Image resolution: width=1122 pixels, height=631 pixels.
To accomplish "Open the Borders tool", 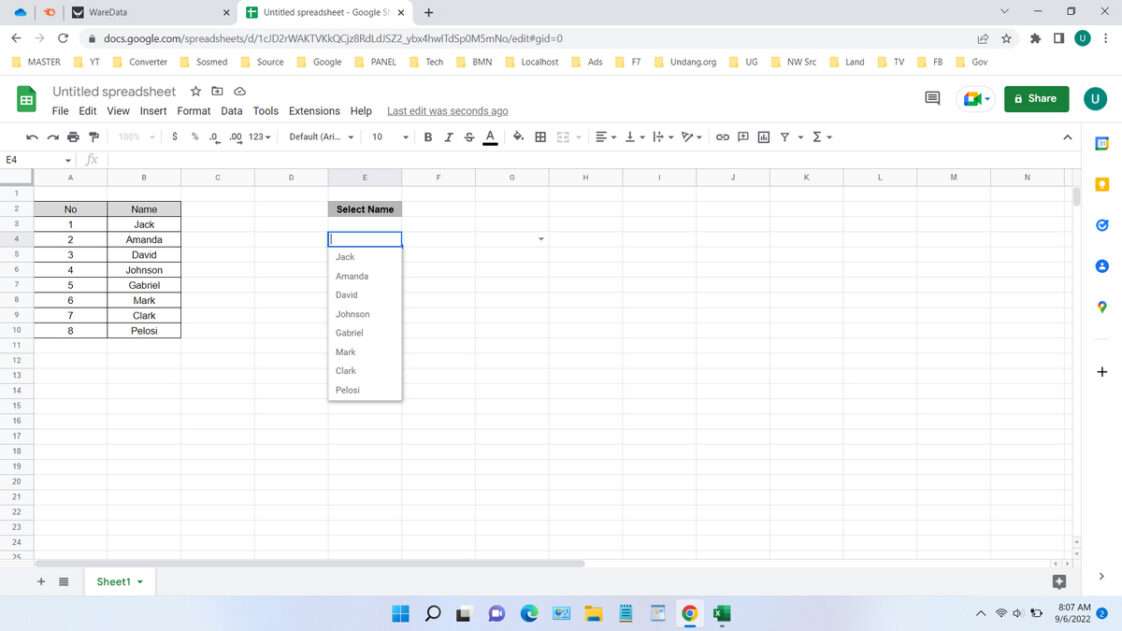I will (540, 137).
